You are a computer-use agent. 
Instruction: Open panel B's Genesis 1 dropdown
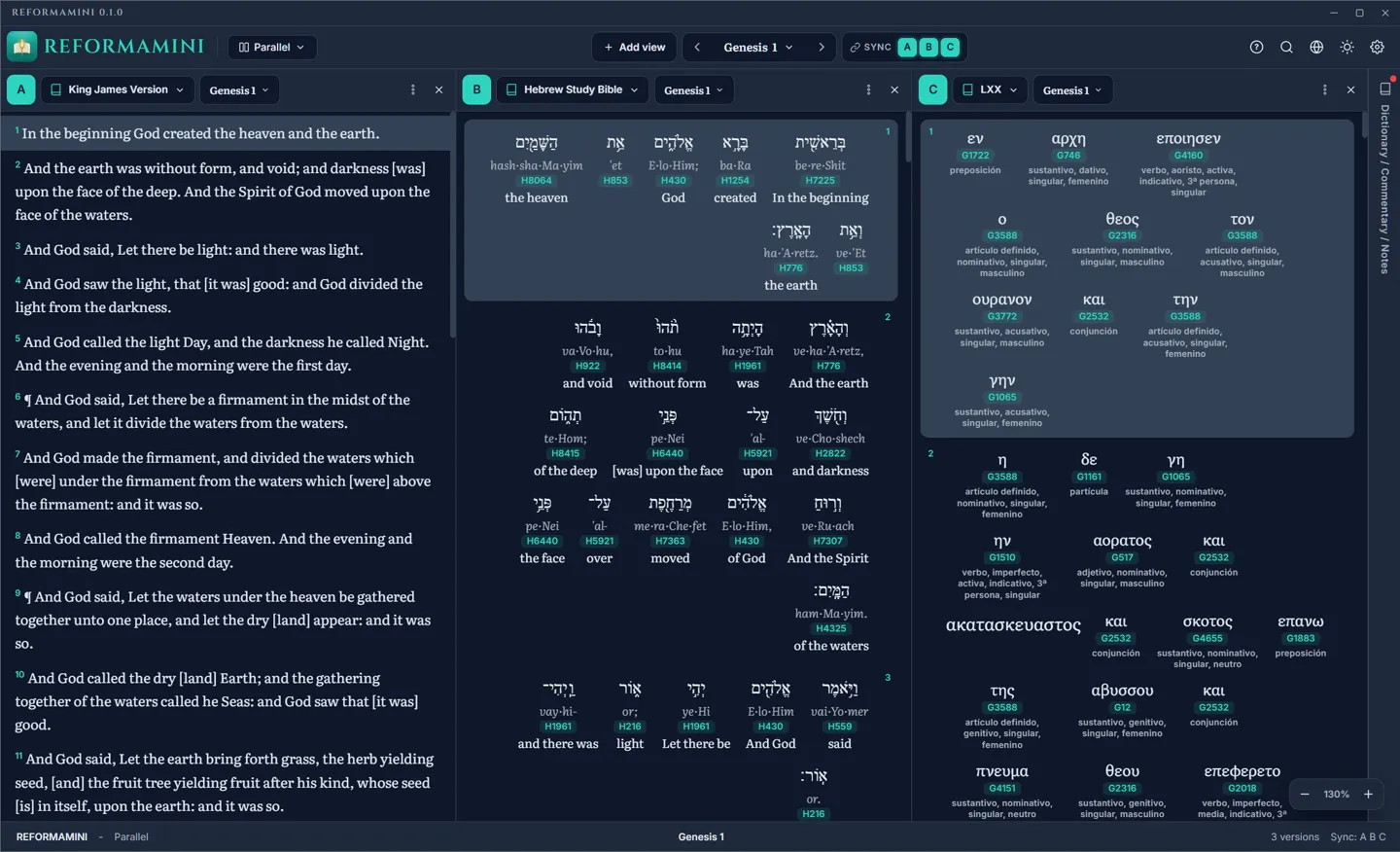click(x=694, y=90)
